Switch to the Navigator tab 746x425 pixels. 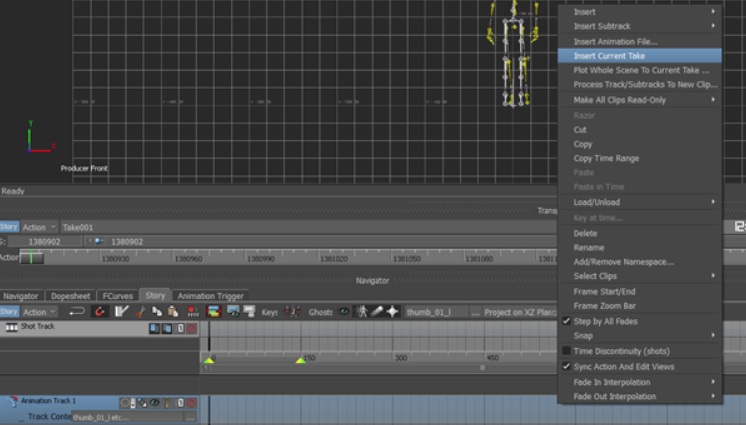click(x=21, y=296)
